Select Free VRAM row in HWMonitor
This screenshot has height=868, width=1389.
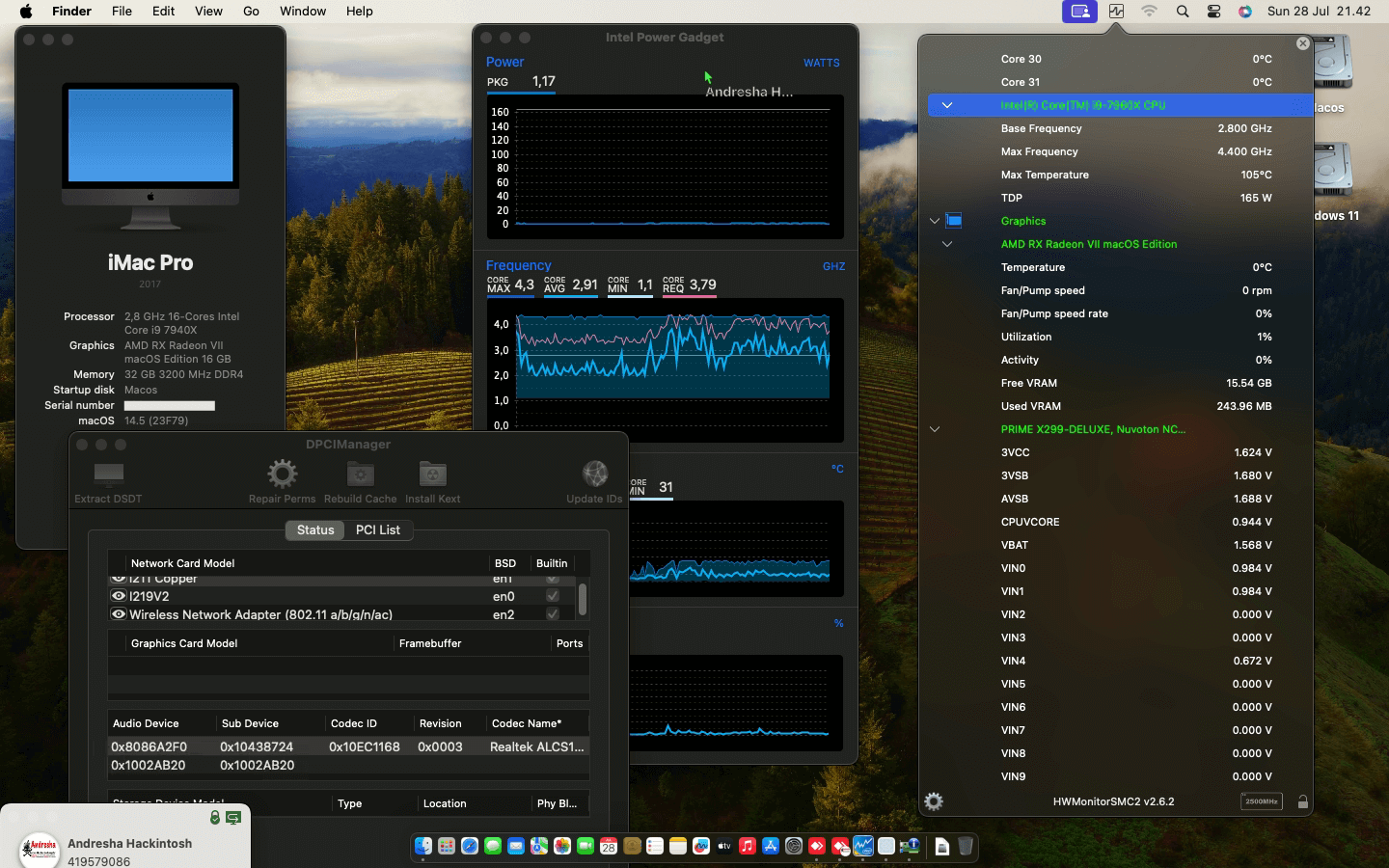1120,383
